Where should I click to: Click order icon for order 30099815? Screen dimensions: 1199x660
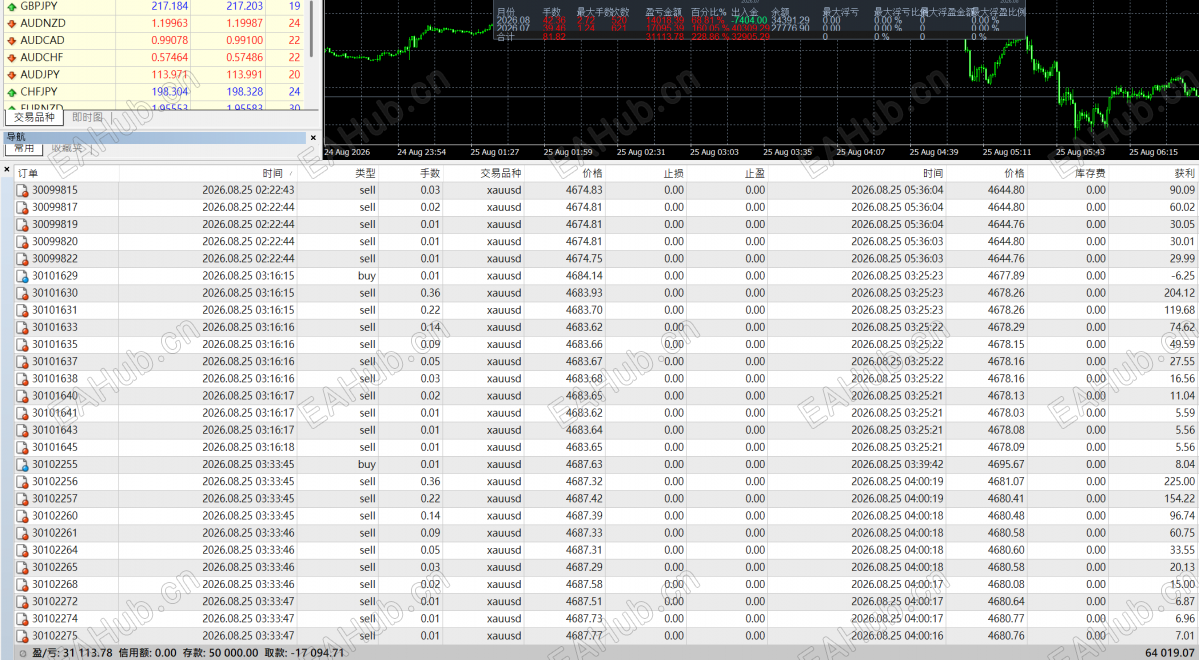pyautogui.click(x=23, y=190)
